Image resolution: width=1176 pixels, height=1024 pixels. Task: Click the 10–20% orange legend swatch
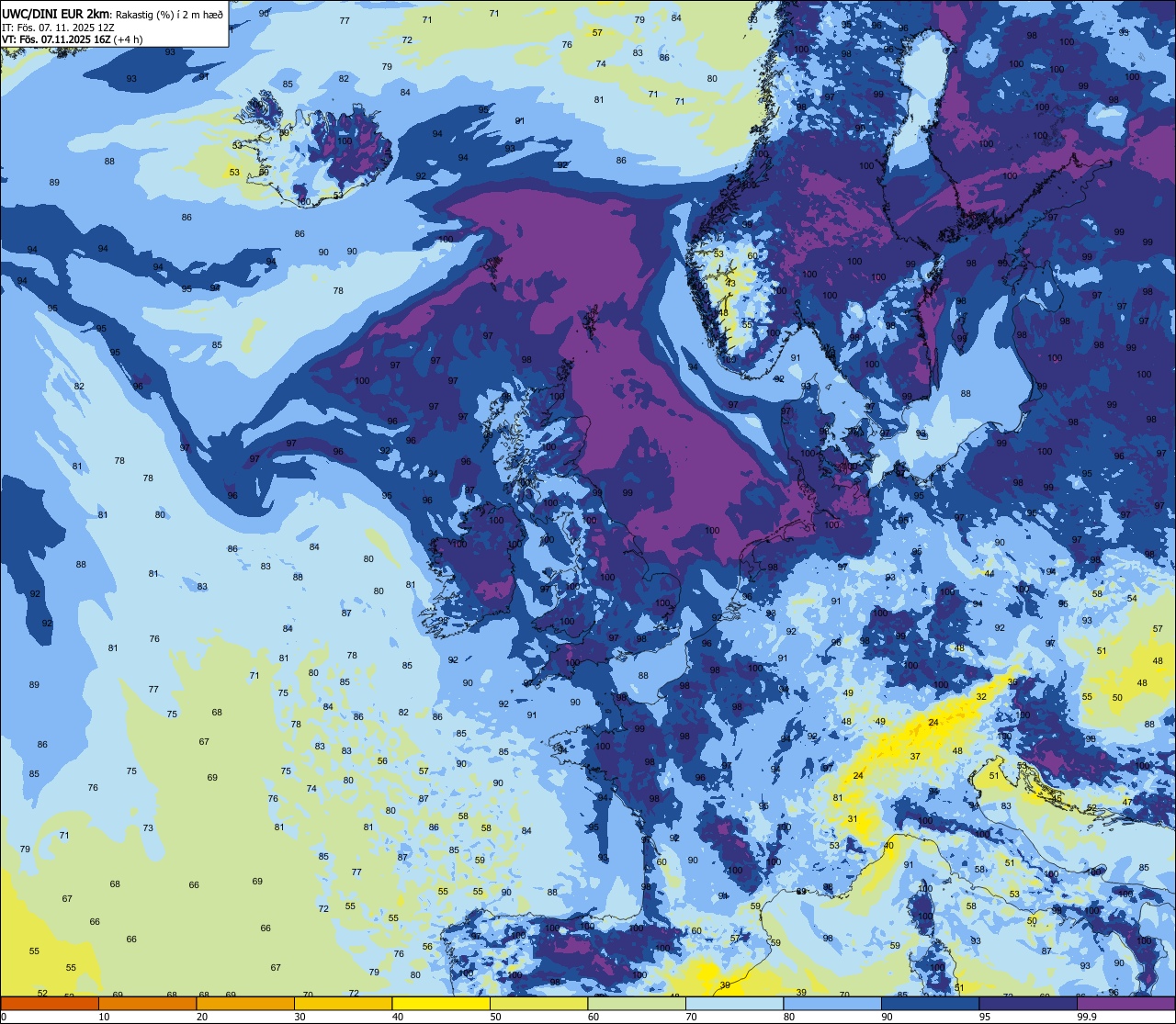[147, 1004]
